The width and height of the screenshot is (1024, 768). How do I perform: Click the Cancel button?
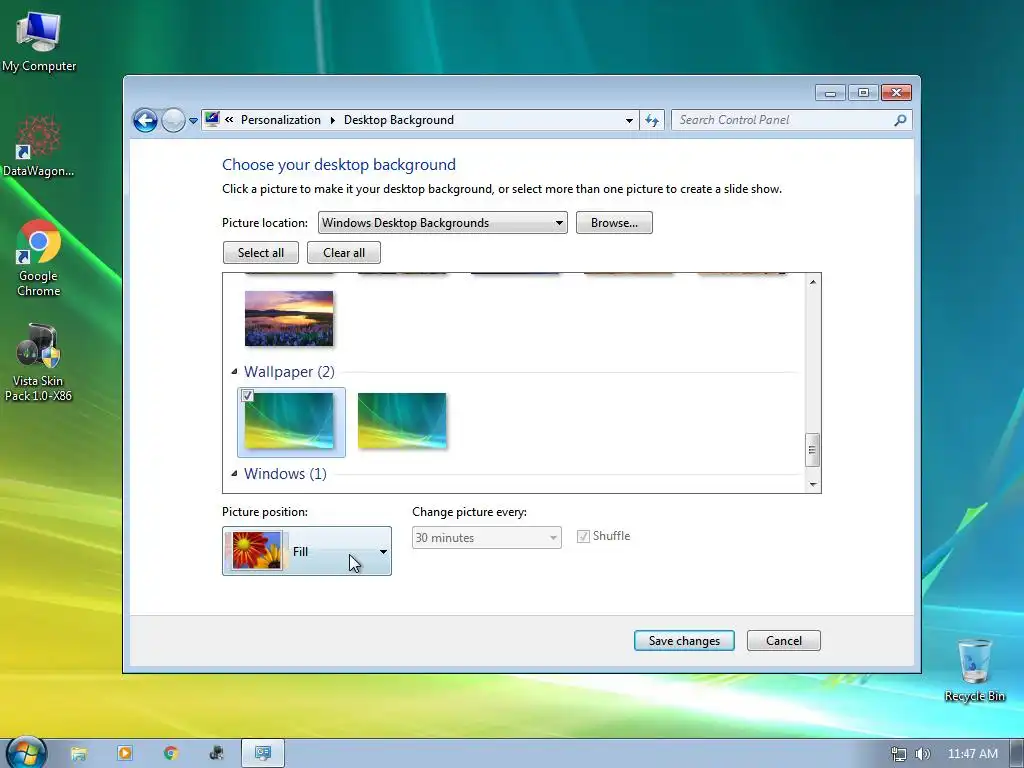pos(784,641)
